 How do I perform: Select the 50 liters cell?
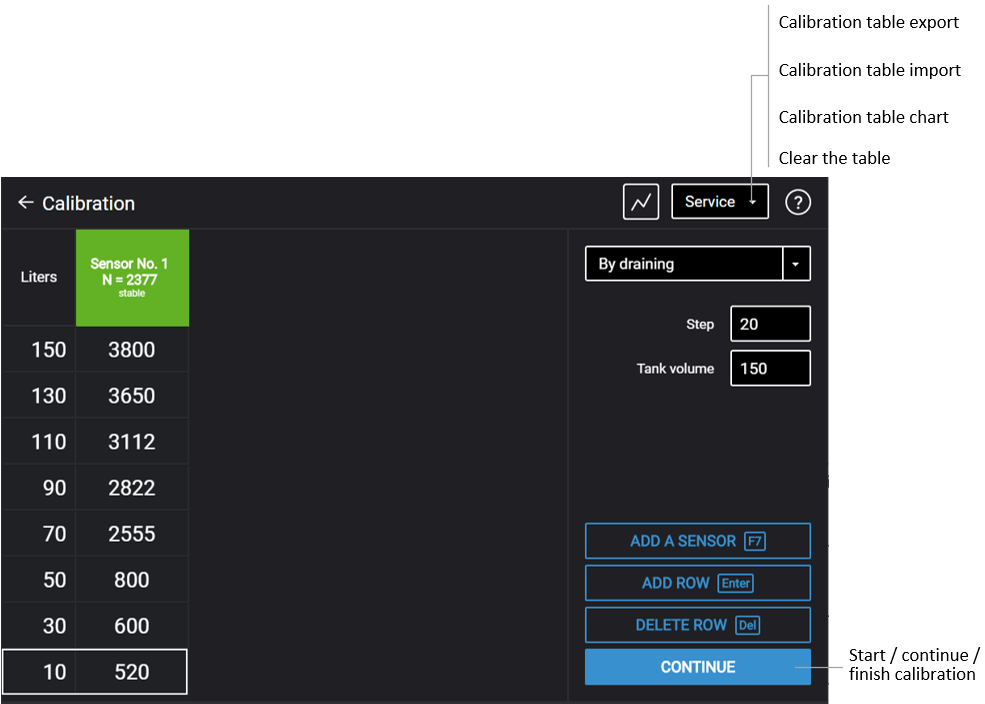point(39,580)
